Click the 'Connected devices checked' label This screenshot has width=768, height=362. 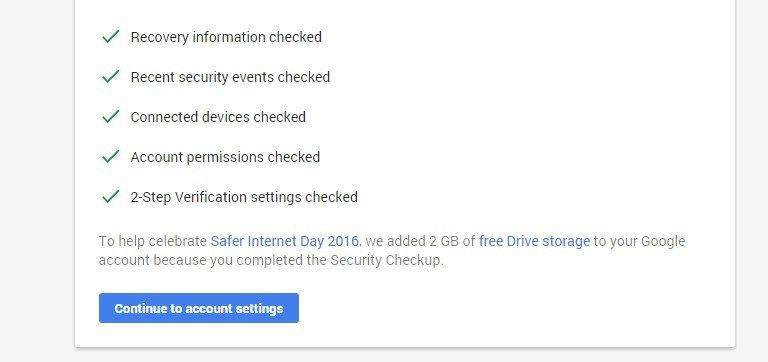click(218, 117)
